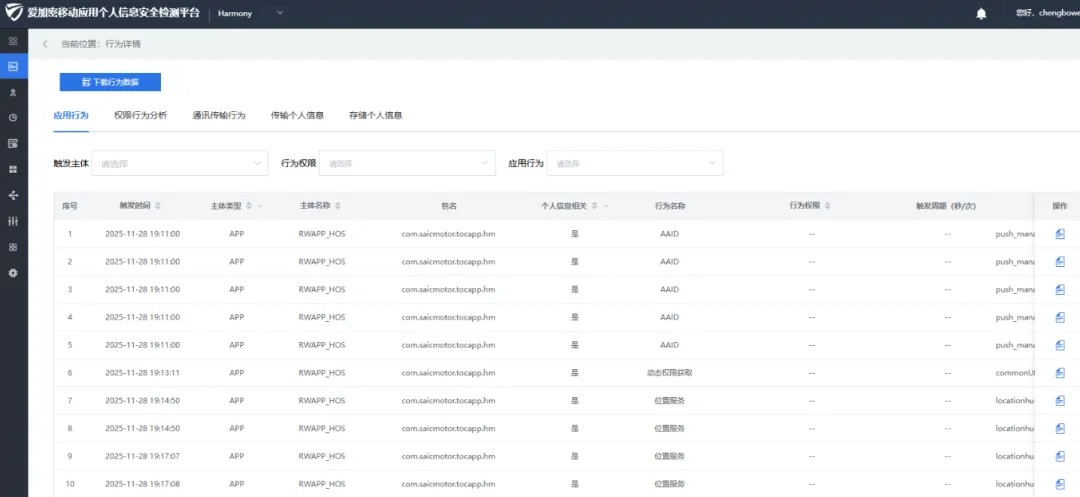1080x497 pixels.
Task: Open the settings gear in left sidebar
Action: [13, 273]
